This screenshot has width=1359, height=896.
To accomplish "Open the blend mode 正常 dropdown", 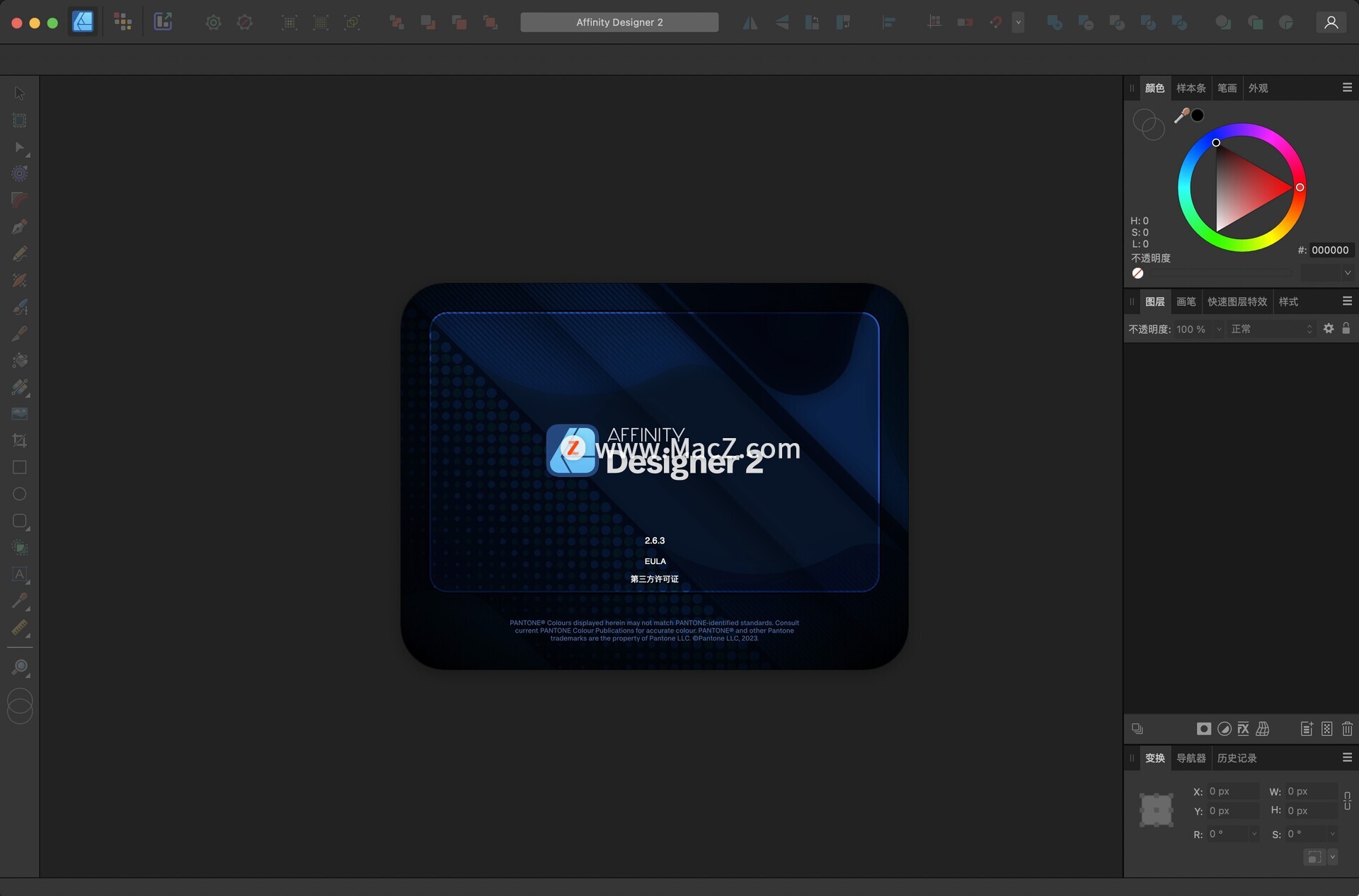I will (x=1272, y=329).
